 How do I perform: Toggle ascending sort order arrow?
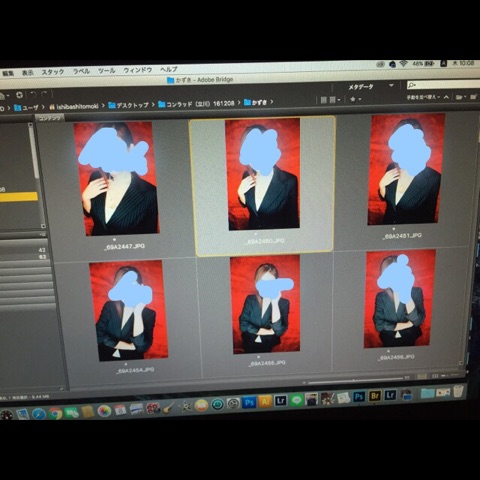click(446, 97)
